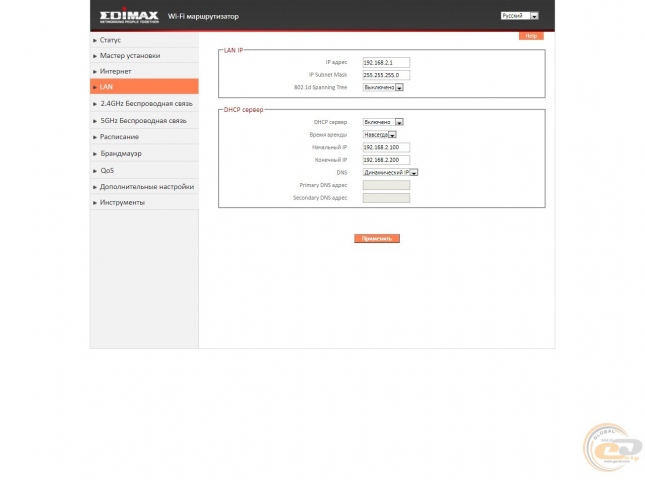Open the QoS menu item
The width and height of the screenshot is (645, 480).
coord(144,170)
